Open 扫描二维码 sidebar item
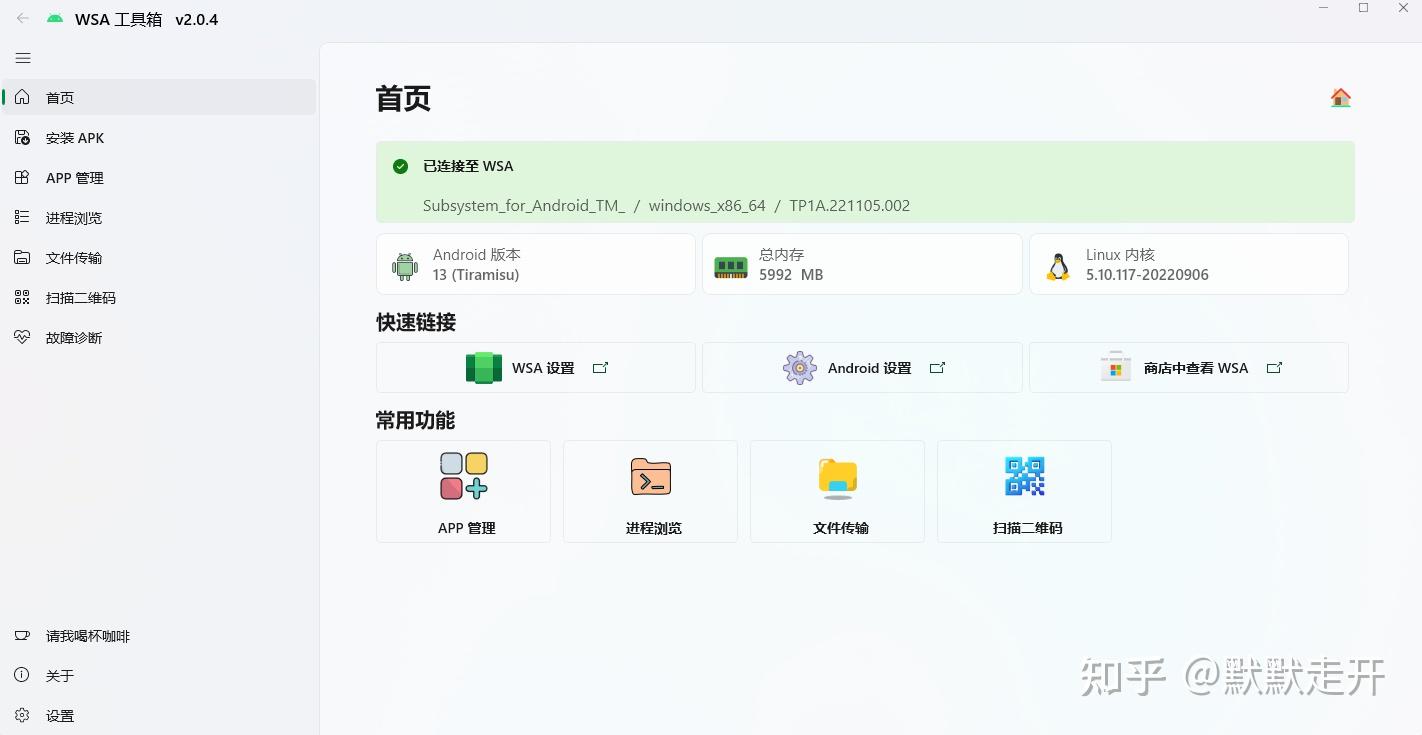Image resolution: width=1422 pixels, height=735 pixels. 80,298
